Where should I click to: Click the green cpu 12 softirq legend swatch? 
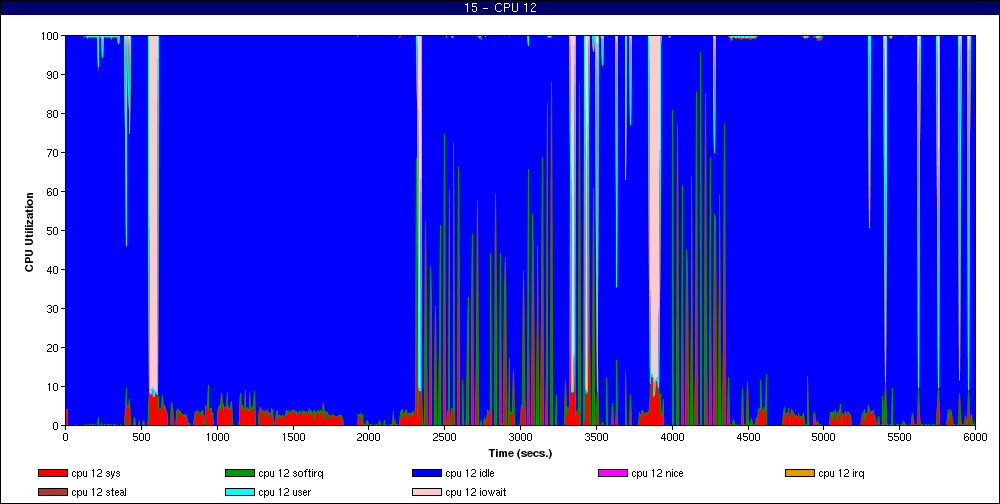[x=239, y=473]
